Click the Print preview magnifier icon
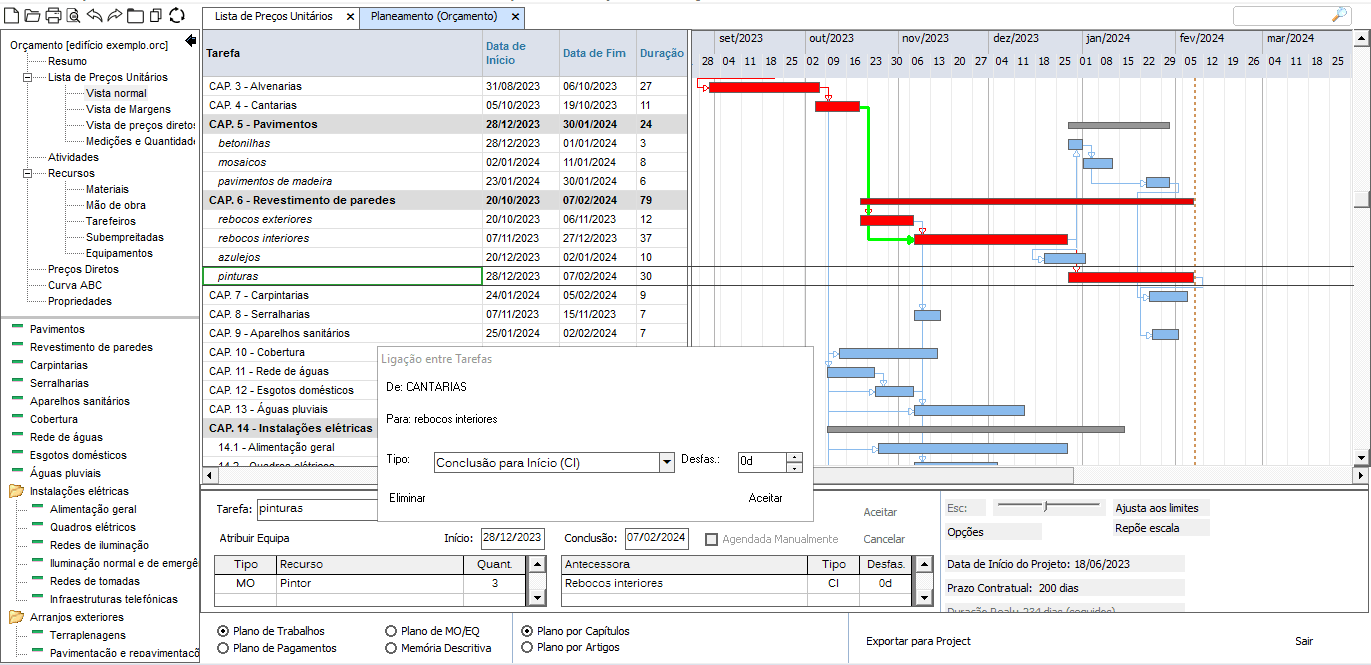 [x=74, y=15]
